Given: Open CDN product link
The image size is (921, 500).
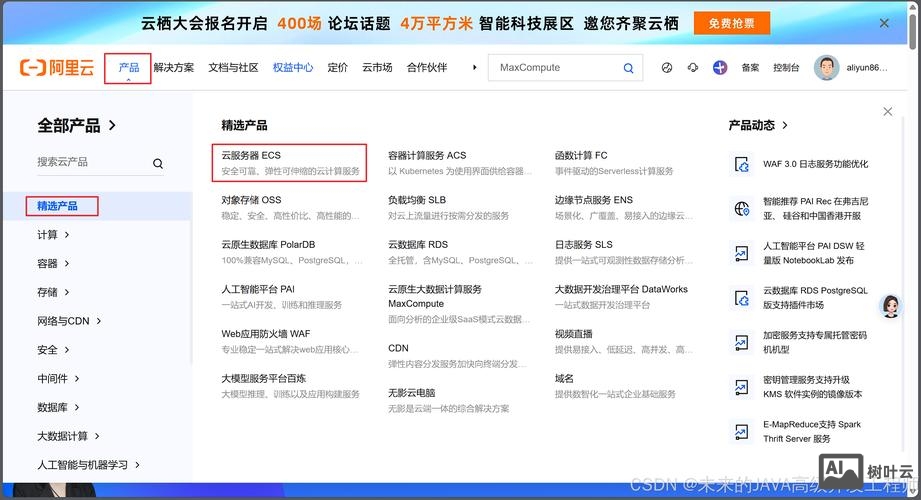Looking at the screenshot, I should [x=398, y=348].
